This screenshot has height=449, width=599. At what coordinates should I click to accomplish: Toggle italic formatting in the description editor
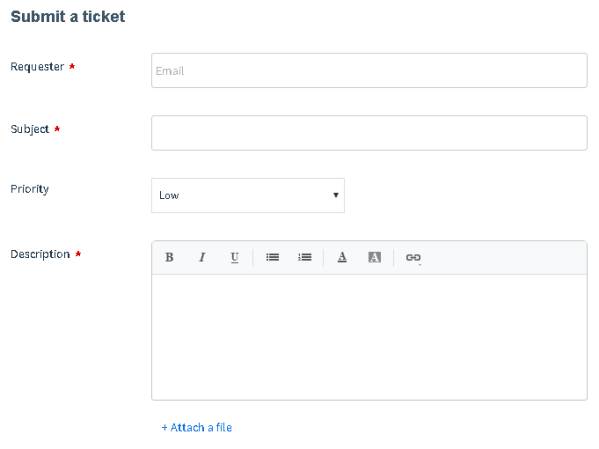tap(202, 257)
